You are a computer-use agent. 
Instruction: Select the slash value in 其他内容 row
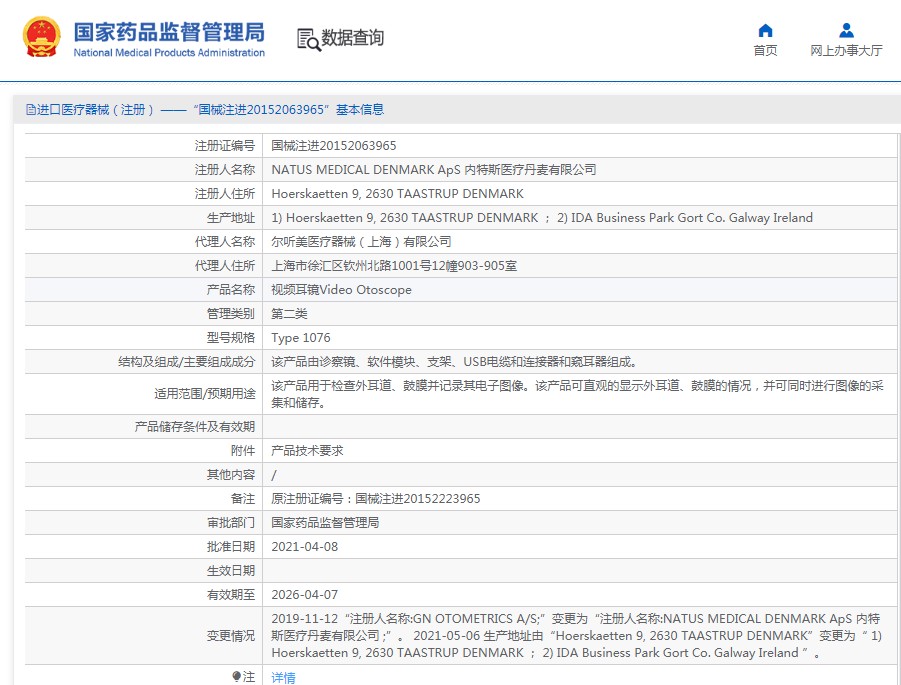[274, 475]
